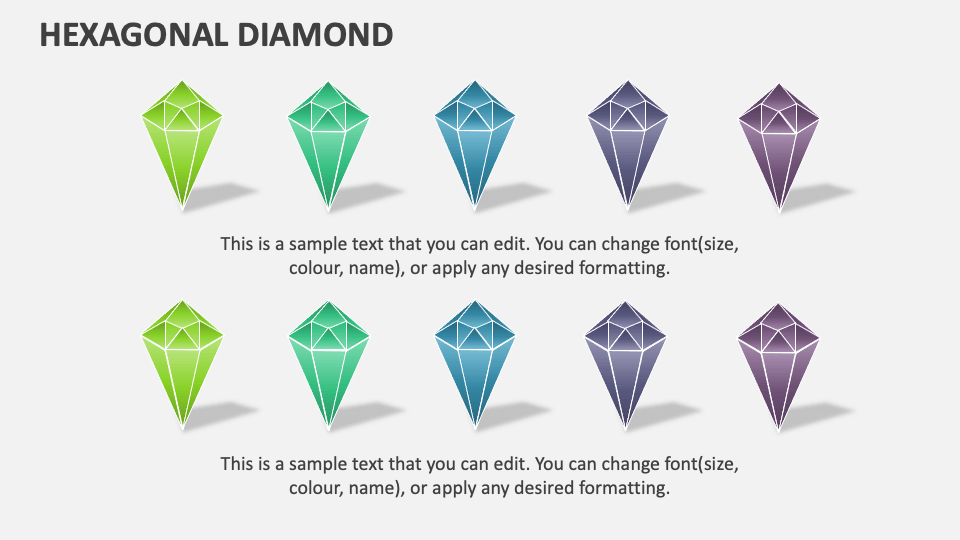Click shadow of bottom-row emerald diamond
The image size is (960, 540).
pos(367,414)
